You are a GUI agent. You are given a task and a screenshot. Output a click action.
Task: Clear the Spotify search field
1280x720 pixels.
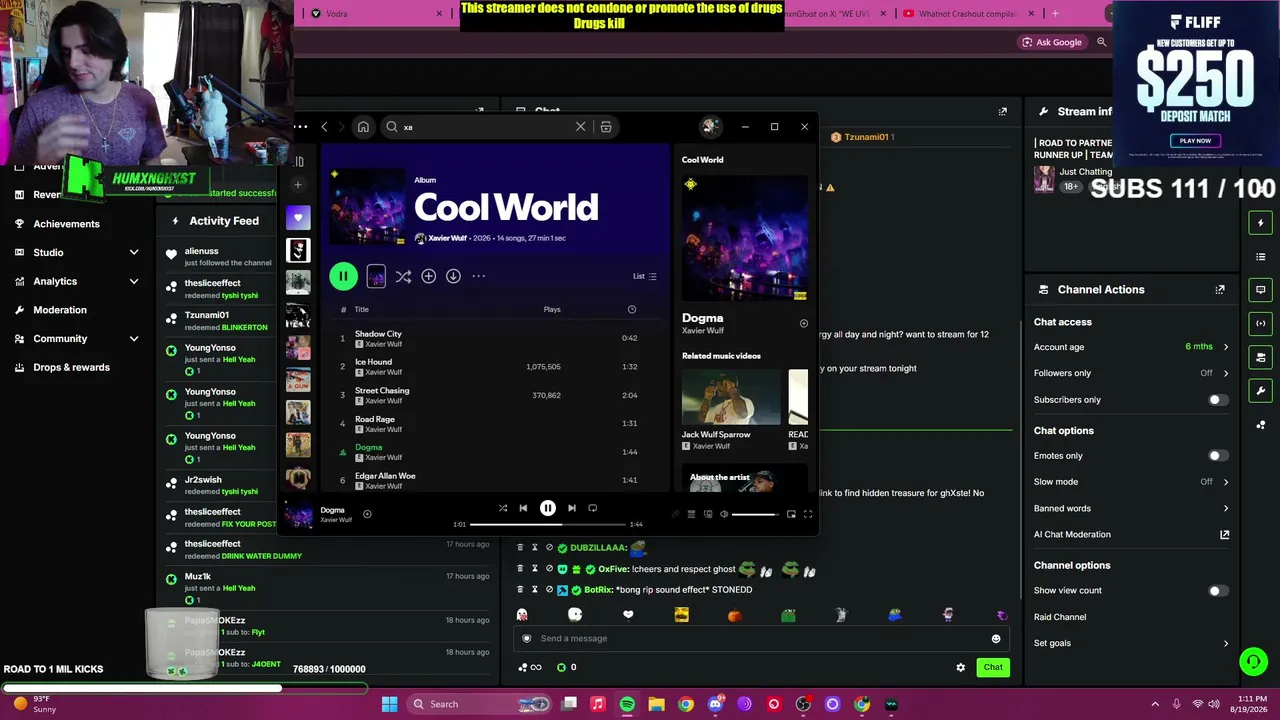click(x=580, y=127)
